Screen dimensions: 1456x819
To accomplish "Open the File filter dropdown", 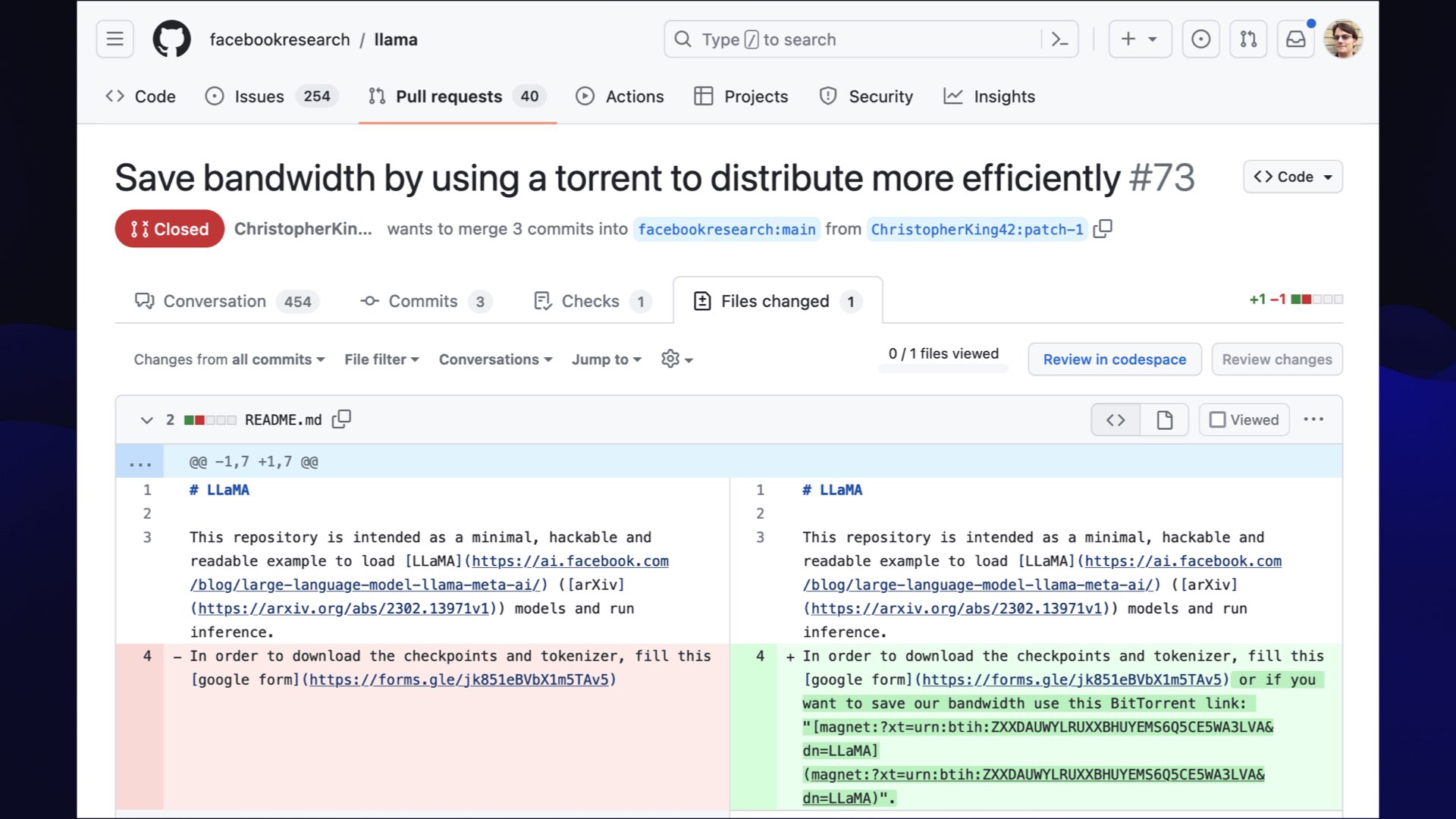I will pos(381,359).
